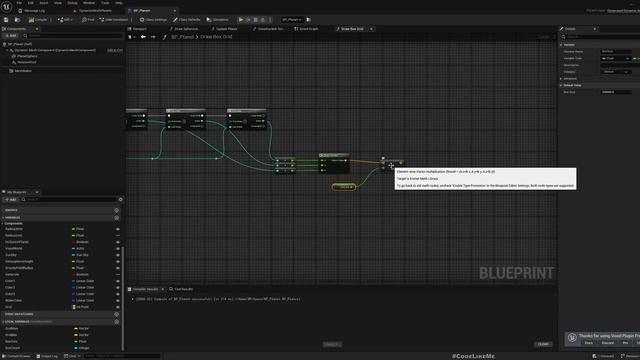
Task: Select the Integer local variable row
Action: tap(61, 348)
